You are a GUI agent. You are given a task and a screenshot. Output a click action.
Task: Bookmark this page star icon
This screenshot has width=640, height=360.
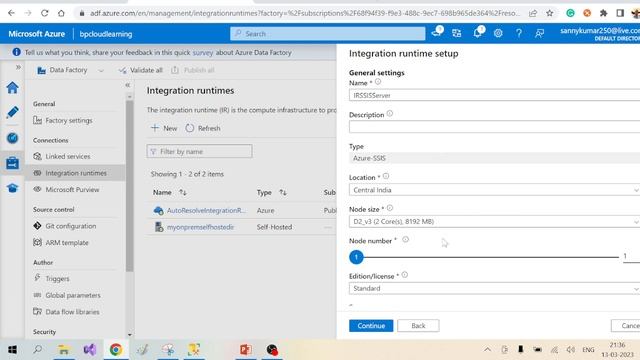550,13
